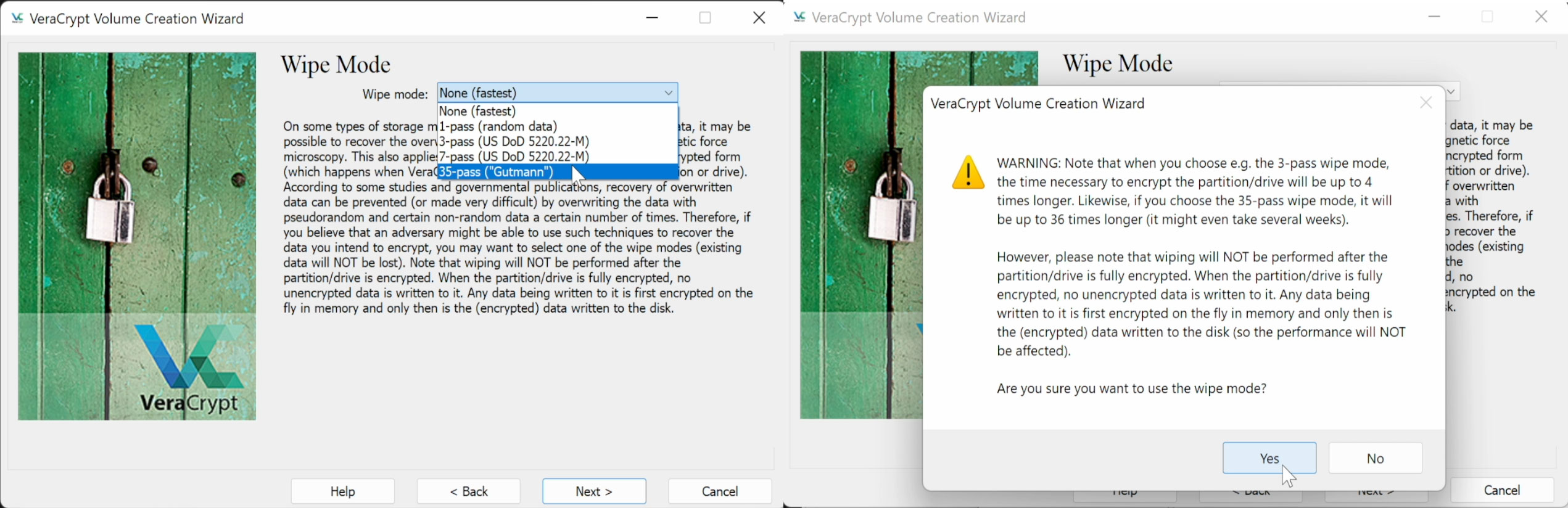The width and height of the screenshot is (1568, 508).
Task: Go back with the "< Back" button in left wizard
Action: pyautogui.click(x=468, y=491)
